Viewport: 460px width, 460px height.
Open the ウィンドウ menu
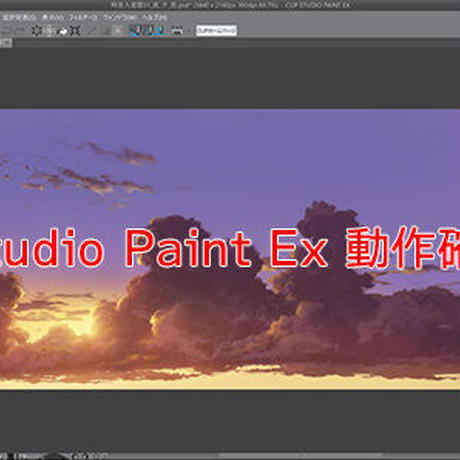pyautogui.click(x=119, y=17)
